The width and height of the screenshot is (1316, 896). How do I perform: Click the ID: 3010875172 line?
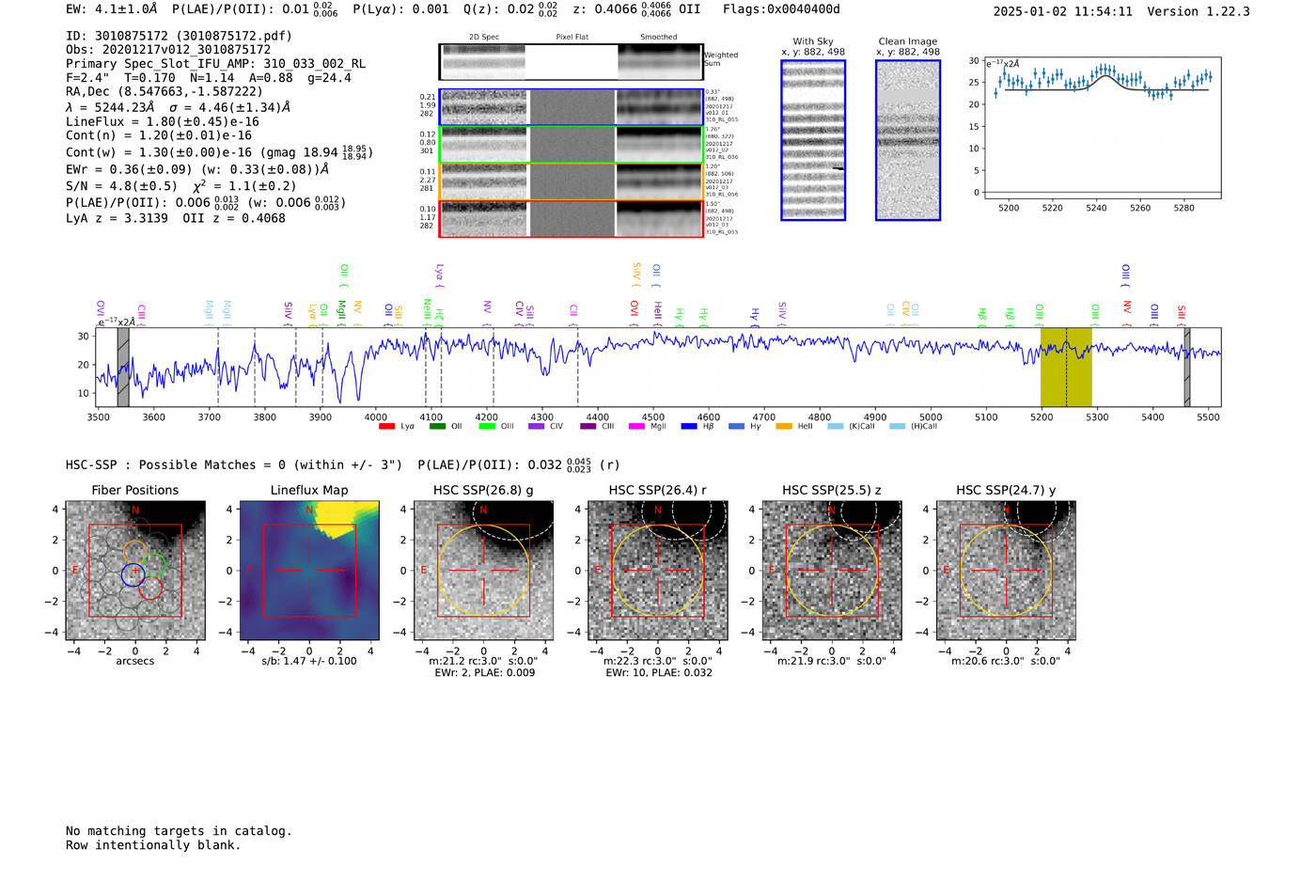(x=179, y=36)
